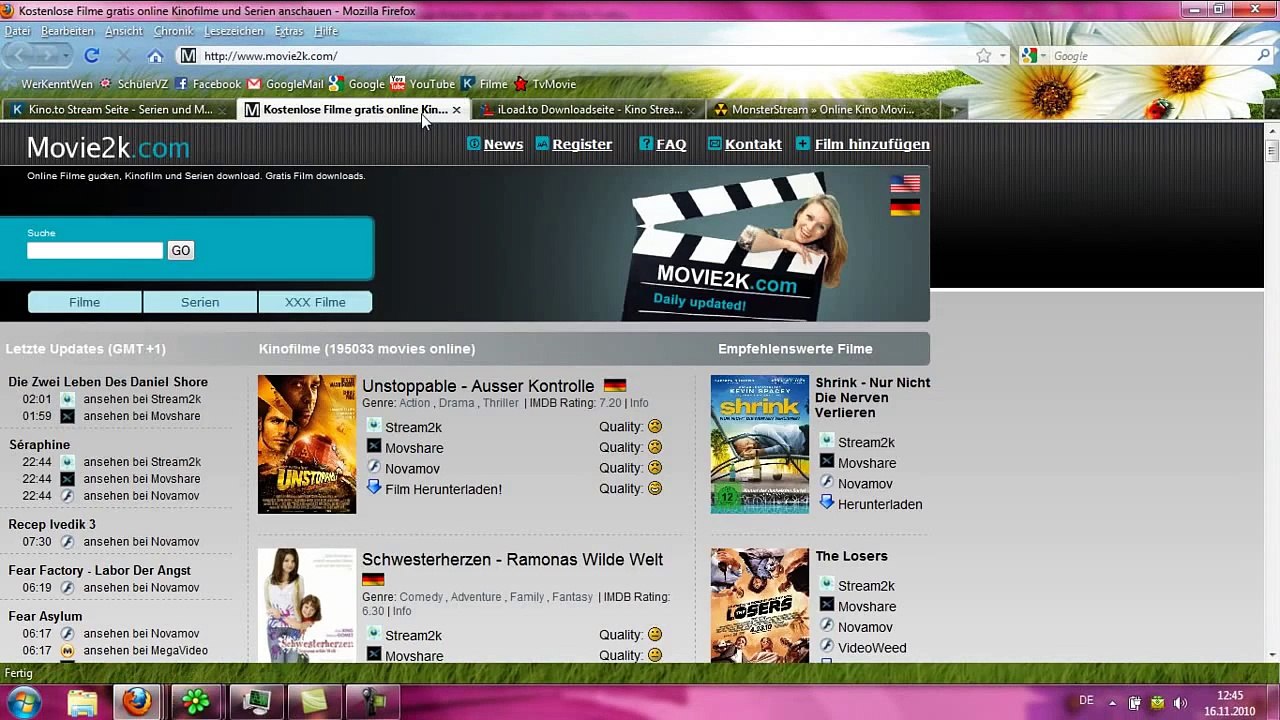1280x720 pixels.
Task: Click The Losers movie poster thumbnail
Action: tap(760, 605)
